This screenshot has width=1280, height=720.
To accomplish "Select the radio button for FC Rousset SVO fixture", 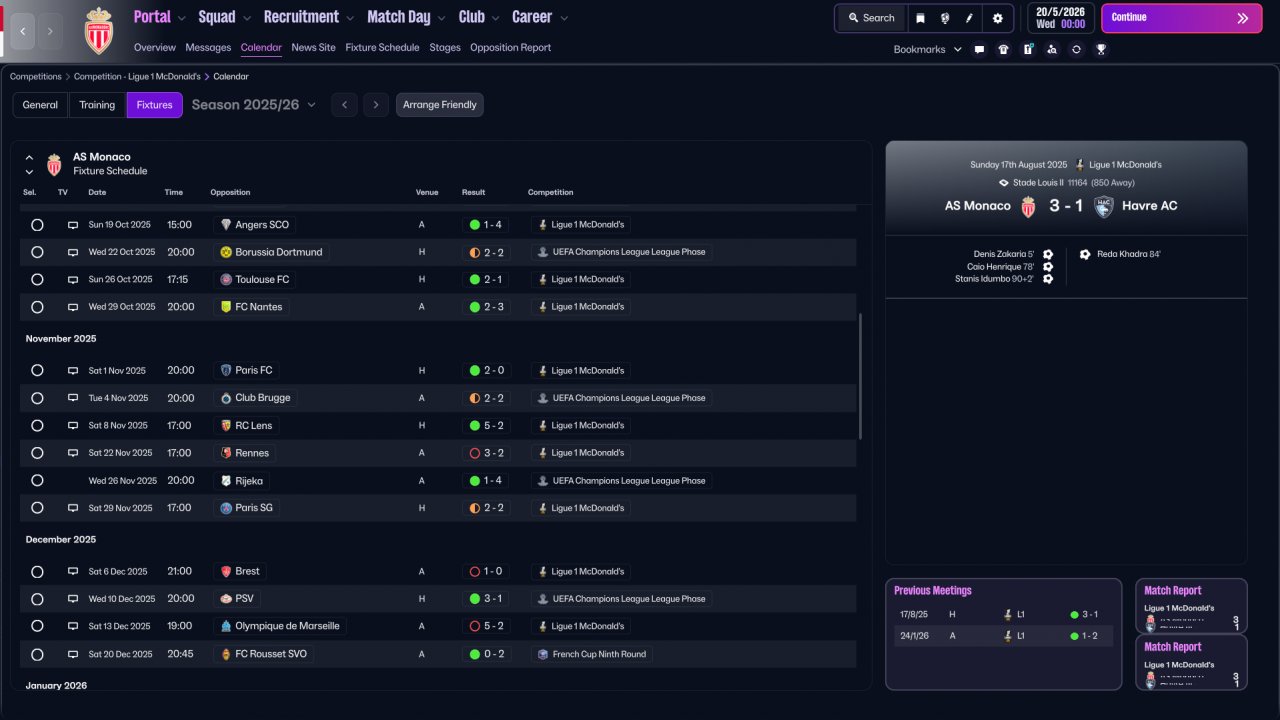I will coord(37,654).
